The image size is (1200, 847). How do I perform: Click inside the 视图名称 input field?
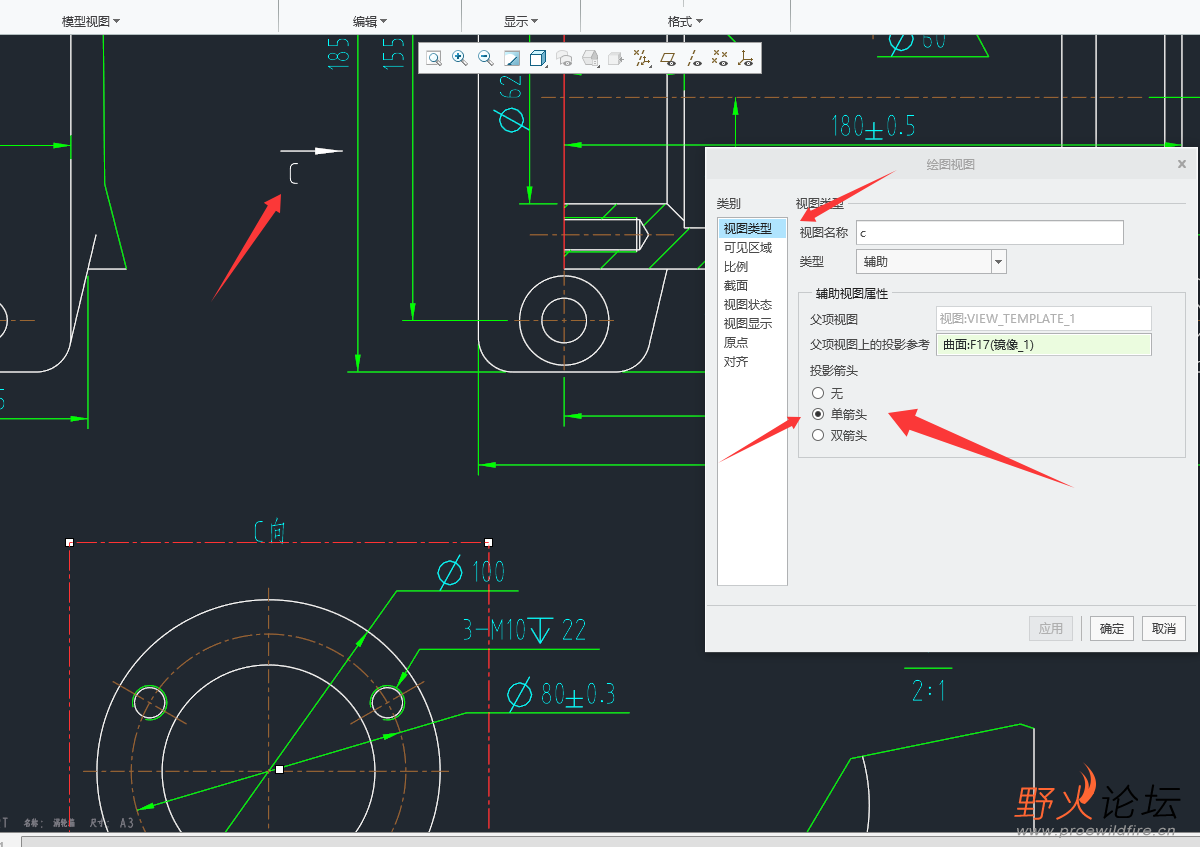tap(989, 232)
